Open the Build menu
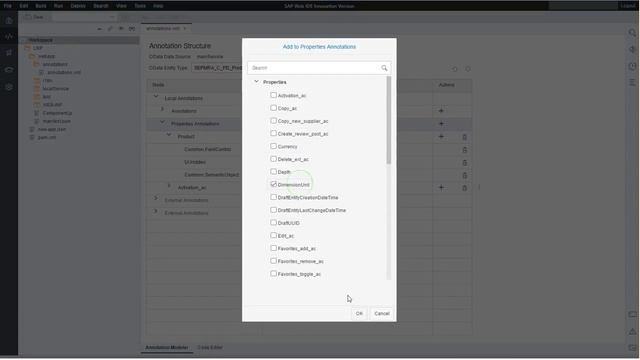The height and width of the screenshot is (360, 640). (41, 6)
